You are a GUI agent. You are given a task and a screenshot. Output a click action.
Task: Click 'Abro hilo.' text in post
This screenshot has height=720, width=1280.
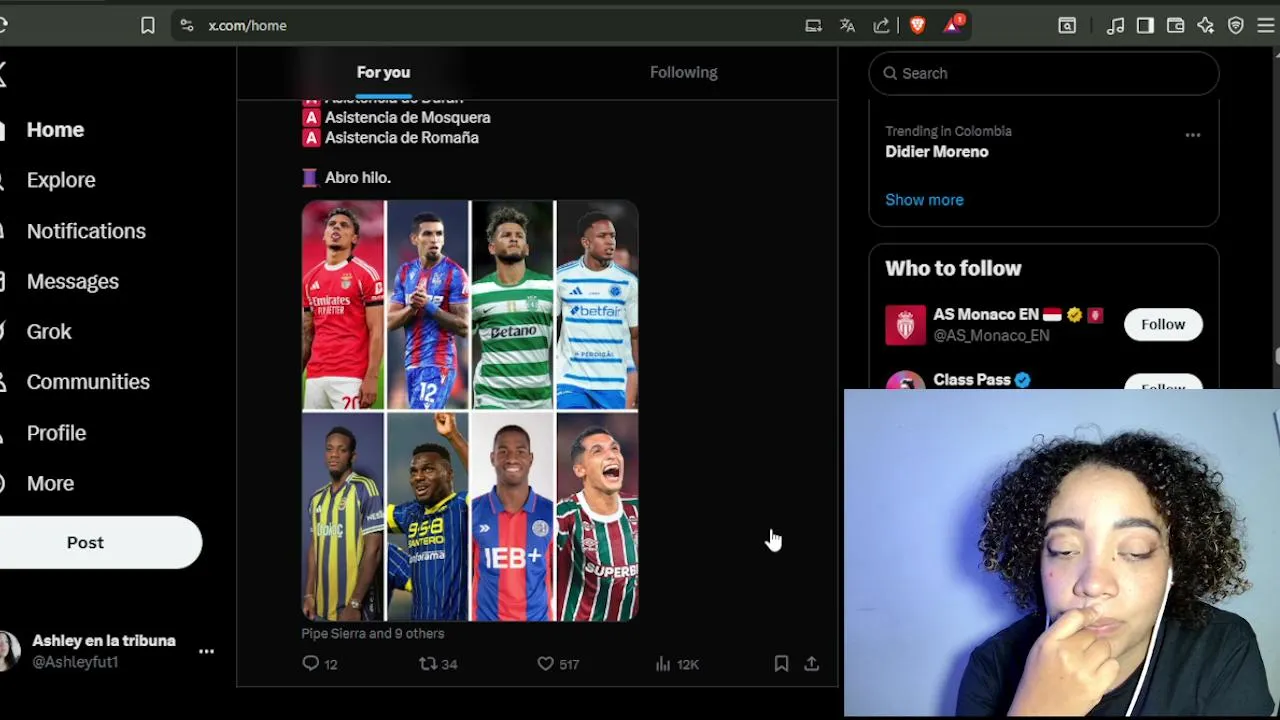(x=358, y=177)
